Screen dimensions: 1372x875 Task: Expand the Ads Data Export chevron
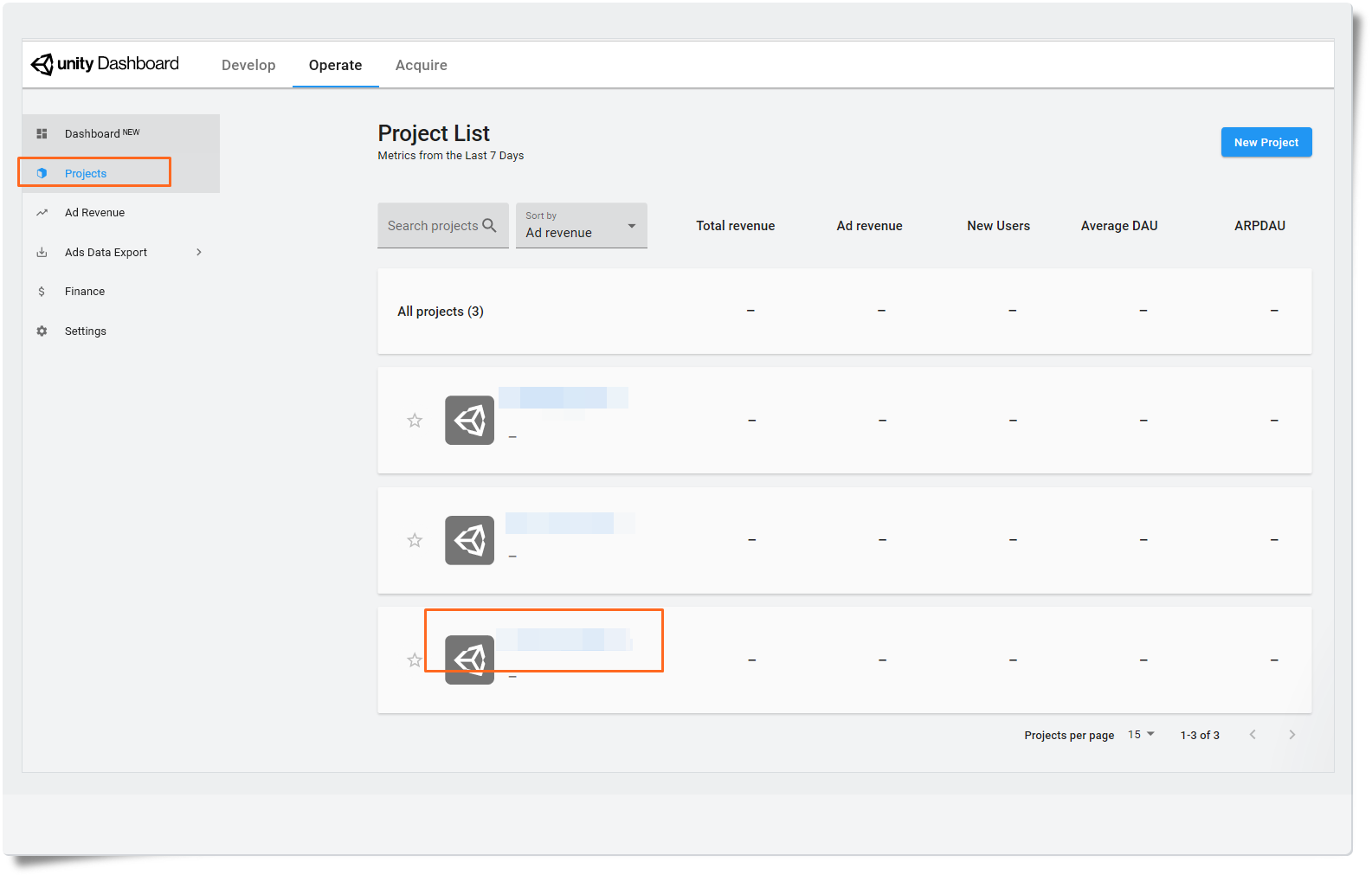[199, 253]
